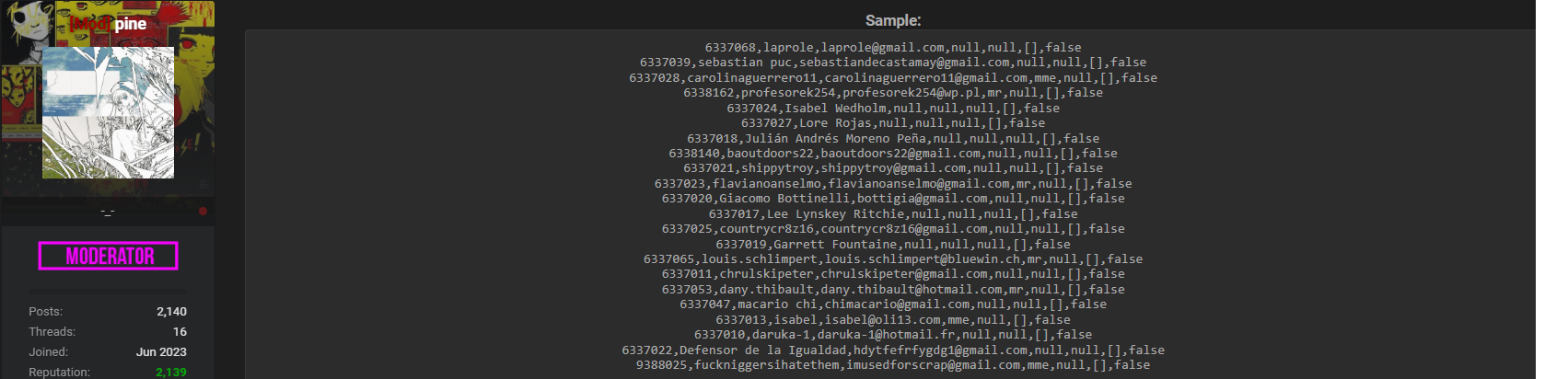Click the sample row starting with 6337010
The image size is (1568, 379).
[x=892, y=335]
